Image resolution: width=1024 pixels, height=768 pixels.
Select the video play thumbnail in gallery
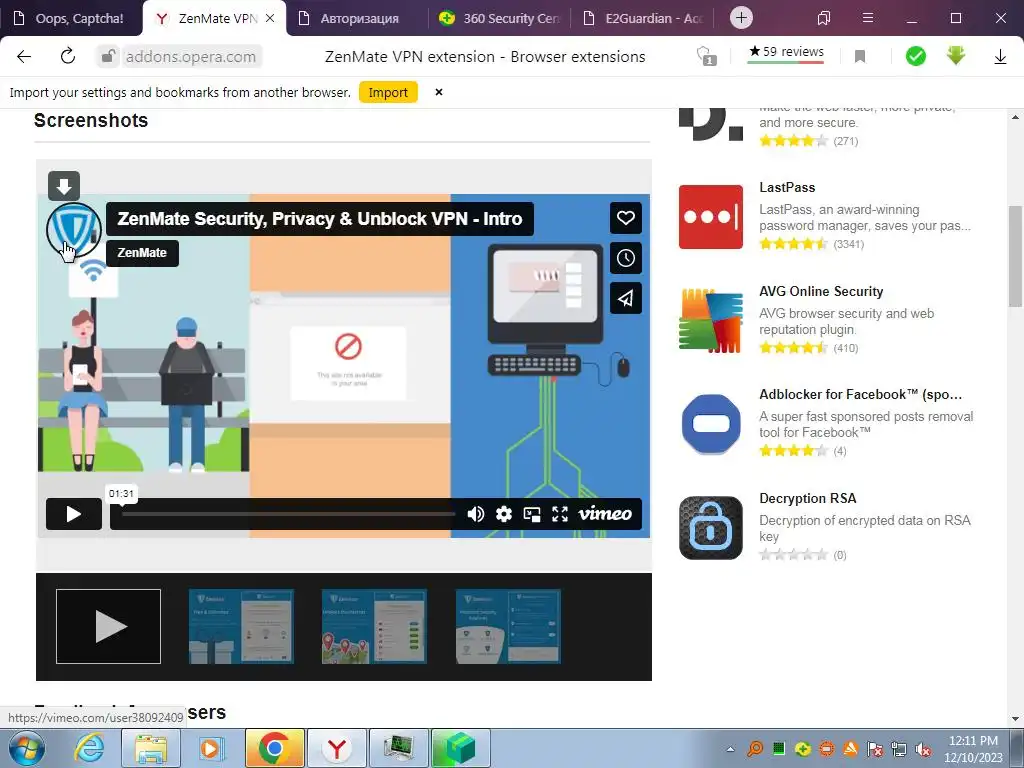pyautogui.click(x=108, y=626)
